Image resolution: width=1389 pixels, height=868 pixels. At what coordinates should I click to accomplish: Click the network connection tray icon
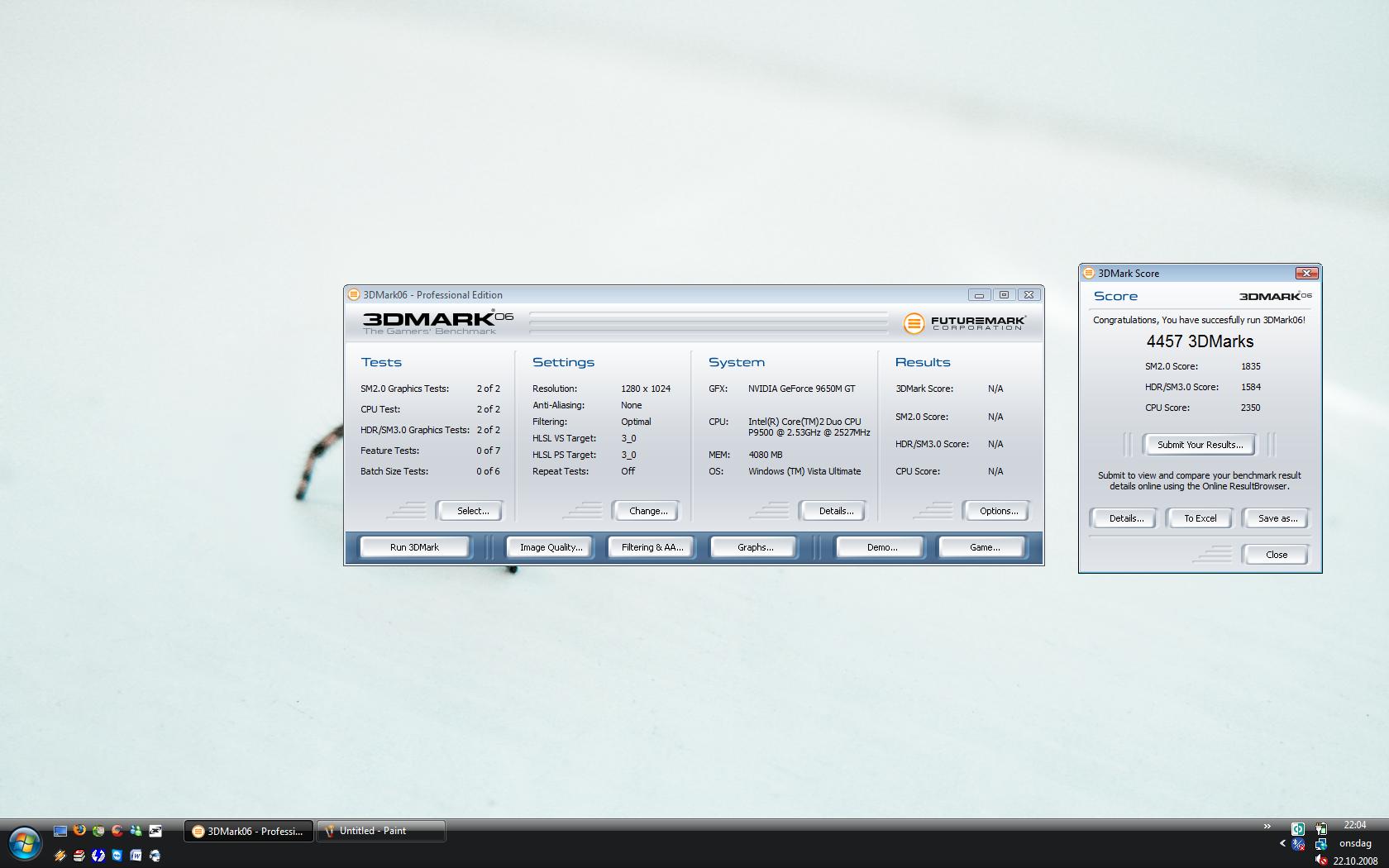click(1321, 844)
